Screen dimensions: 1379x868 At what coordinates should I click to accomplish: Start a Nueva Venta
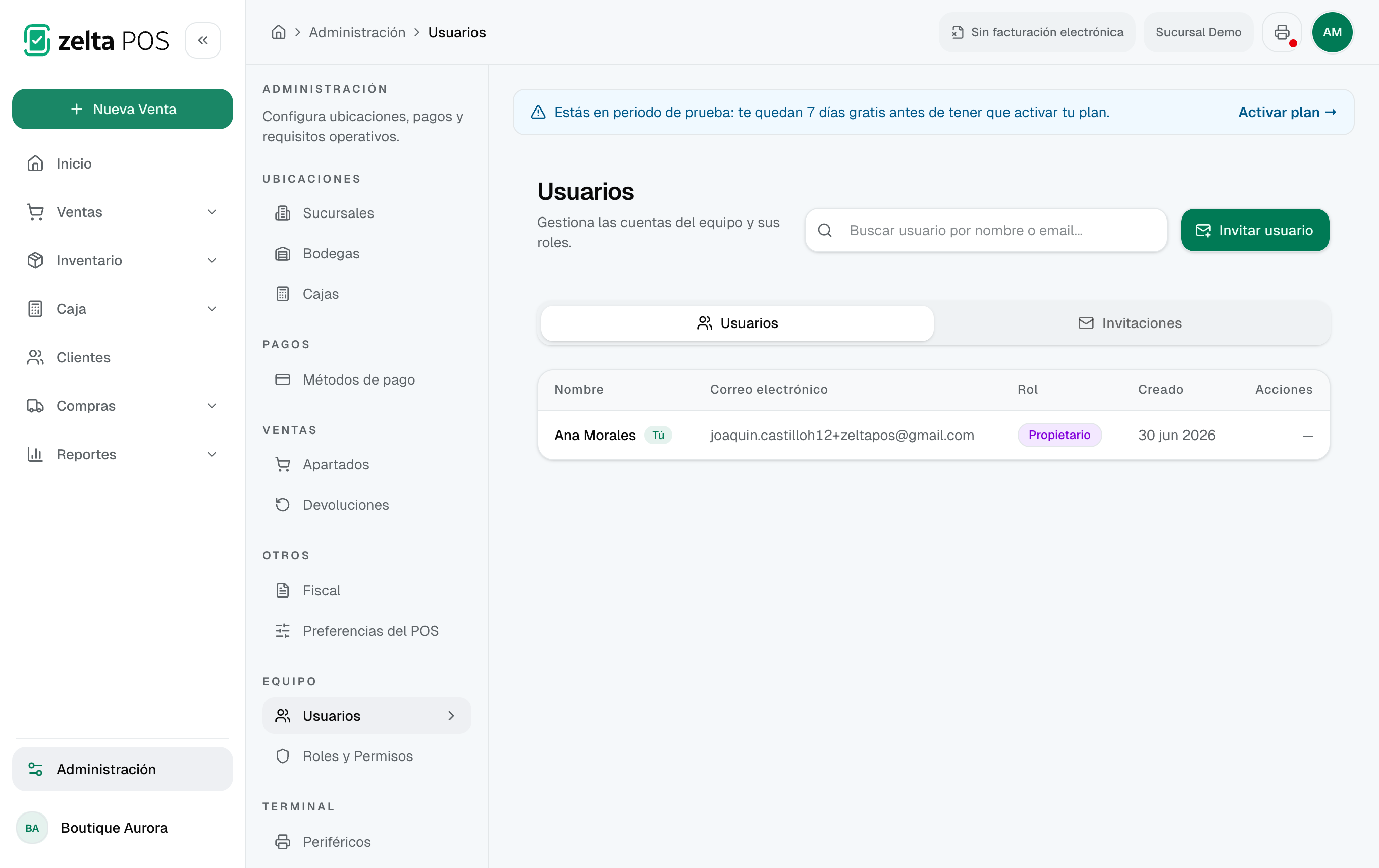point(123,109)
